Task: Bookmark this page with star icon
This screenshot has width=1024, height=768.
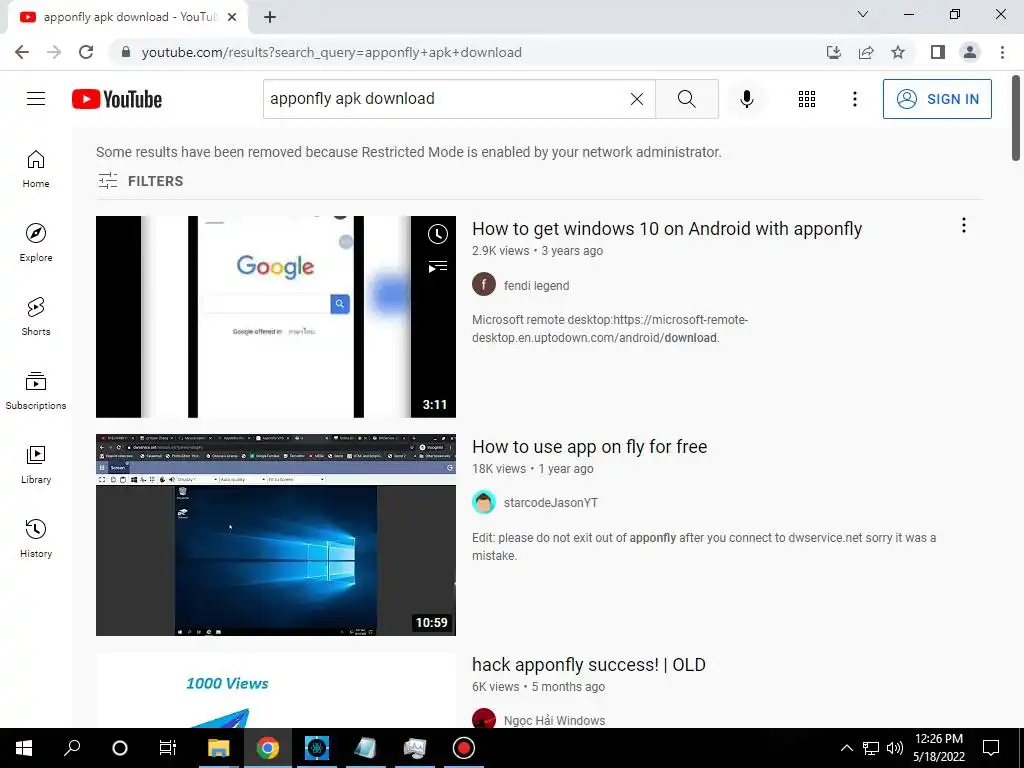Action: pos(898,52)
